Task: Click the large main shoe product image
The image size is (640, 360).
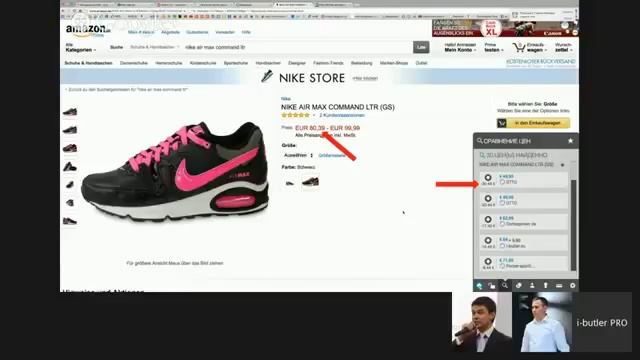Action: click(x=175, y=173)
